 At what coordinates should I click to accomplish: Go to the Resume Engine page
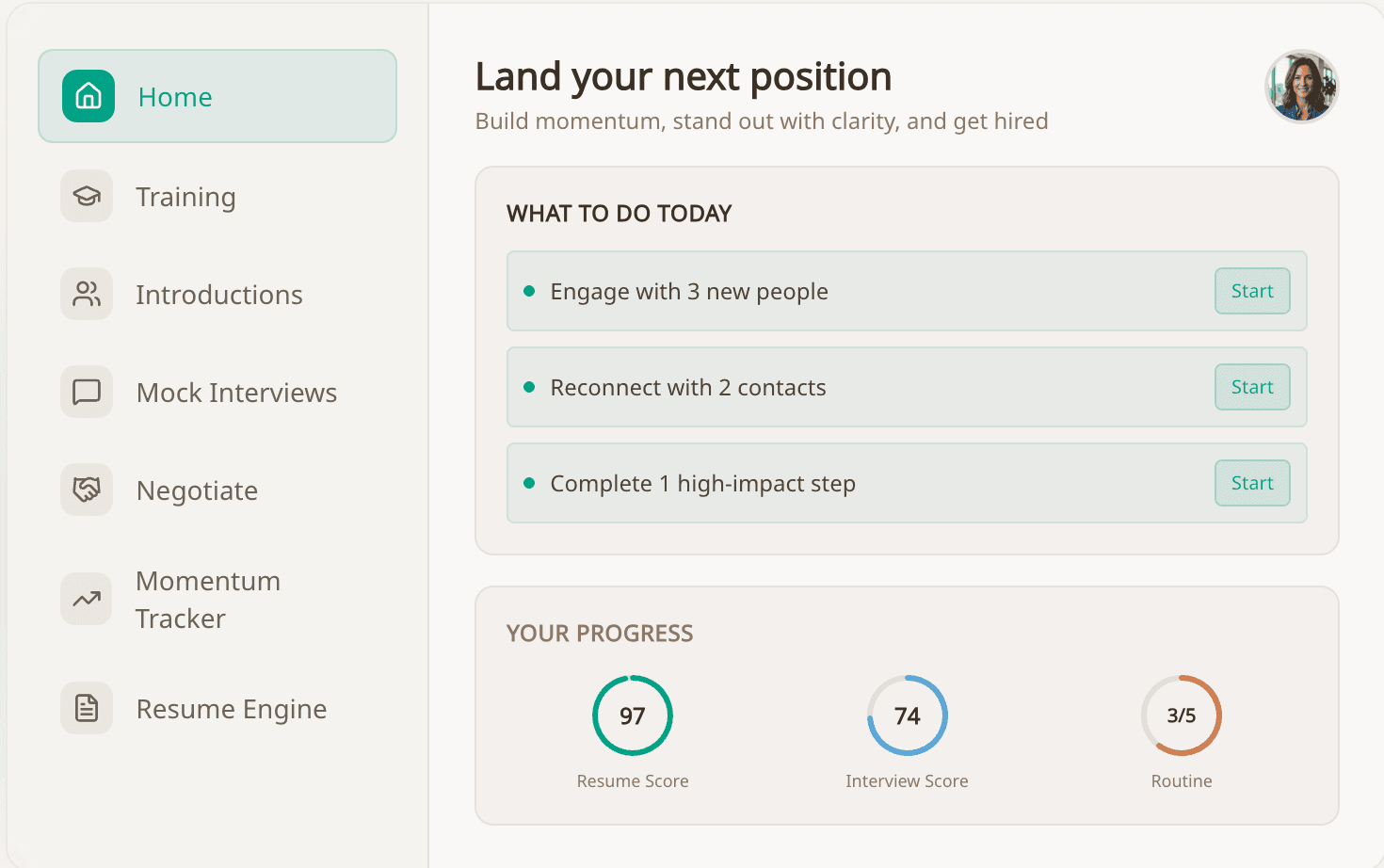[x=232, y=708]
